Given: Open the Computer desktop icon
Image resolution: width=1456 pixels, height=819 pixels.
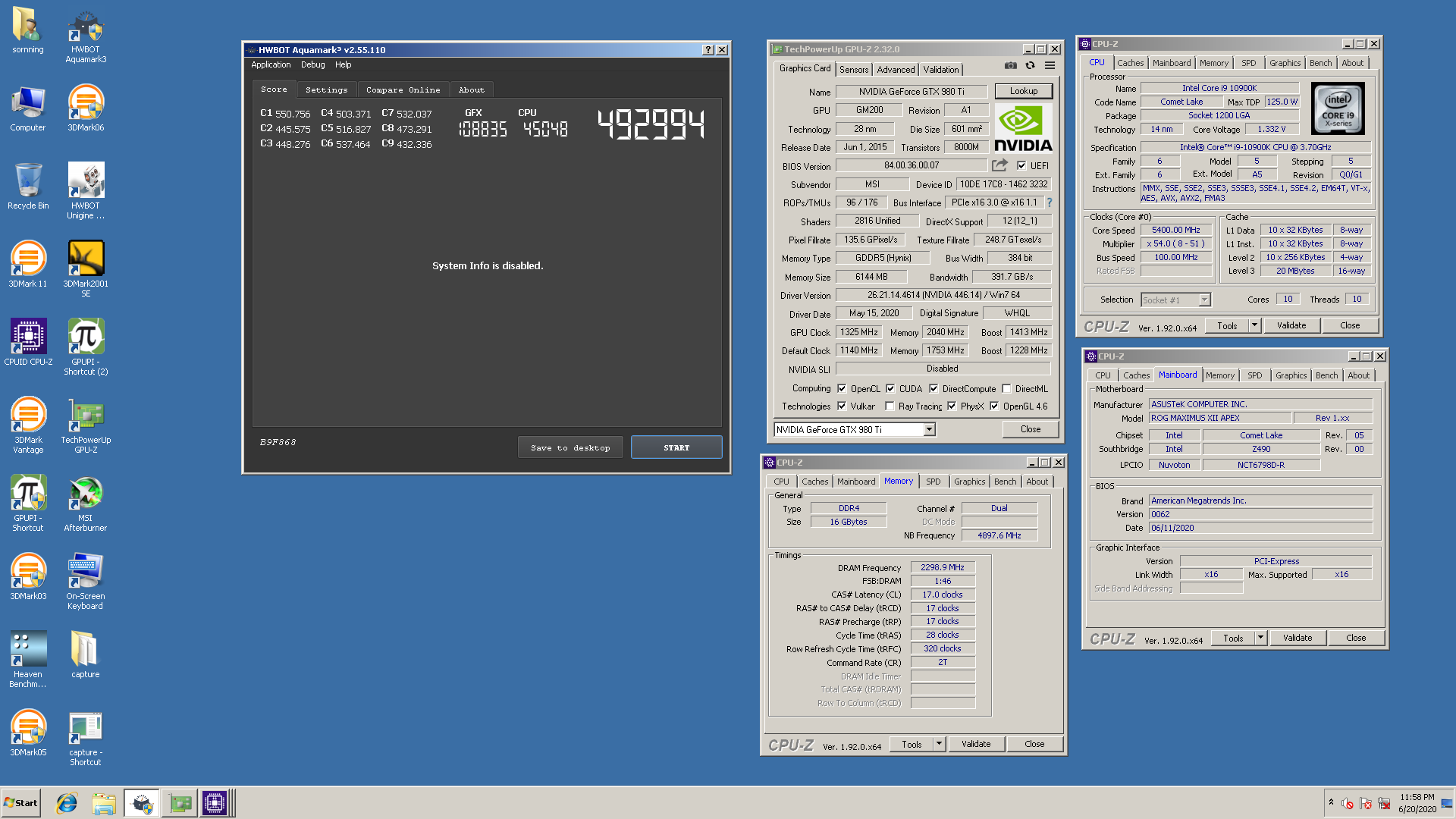Looking at the screenshot, I should click(28, 108).
